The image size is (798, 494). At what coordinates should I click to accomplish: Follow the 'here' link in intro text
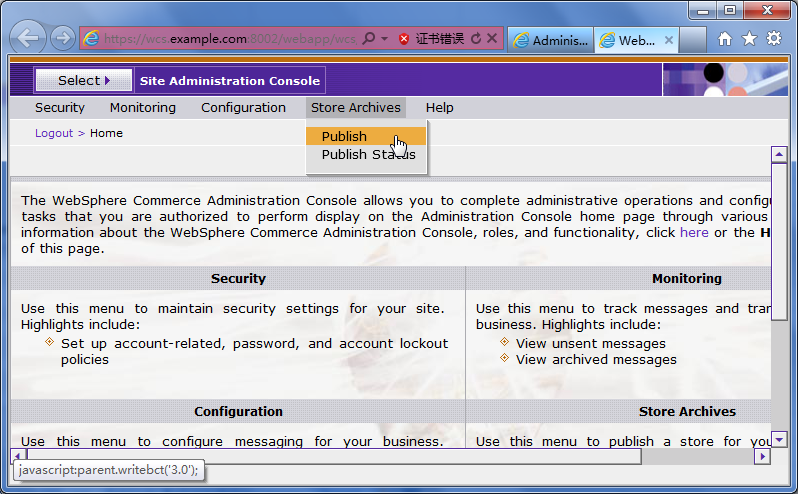[694, 233]
